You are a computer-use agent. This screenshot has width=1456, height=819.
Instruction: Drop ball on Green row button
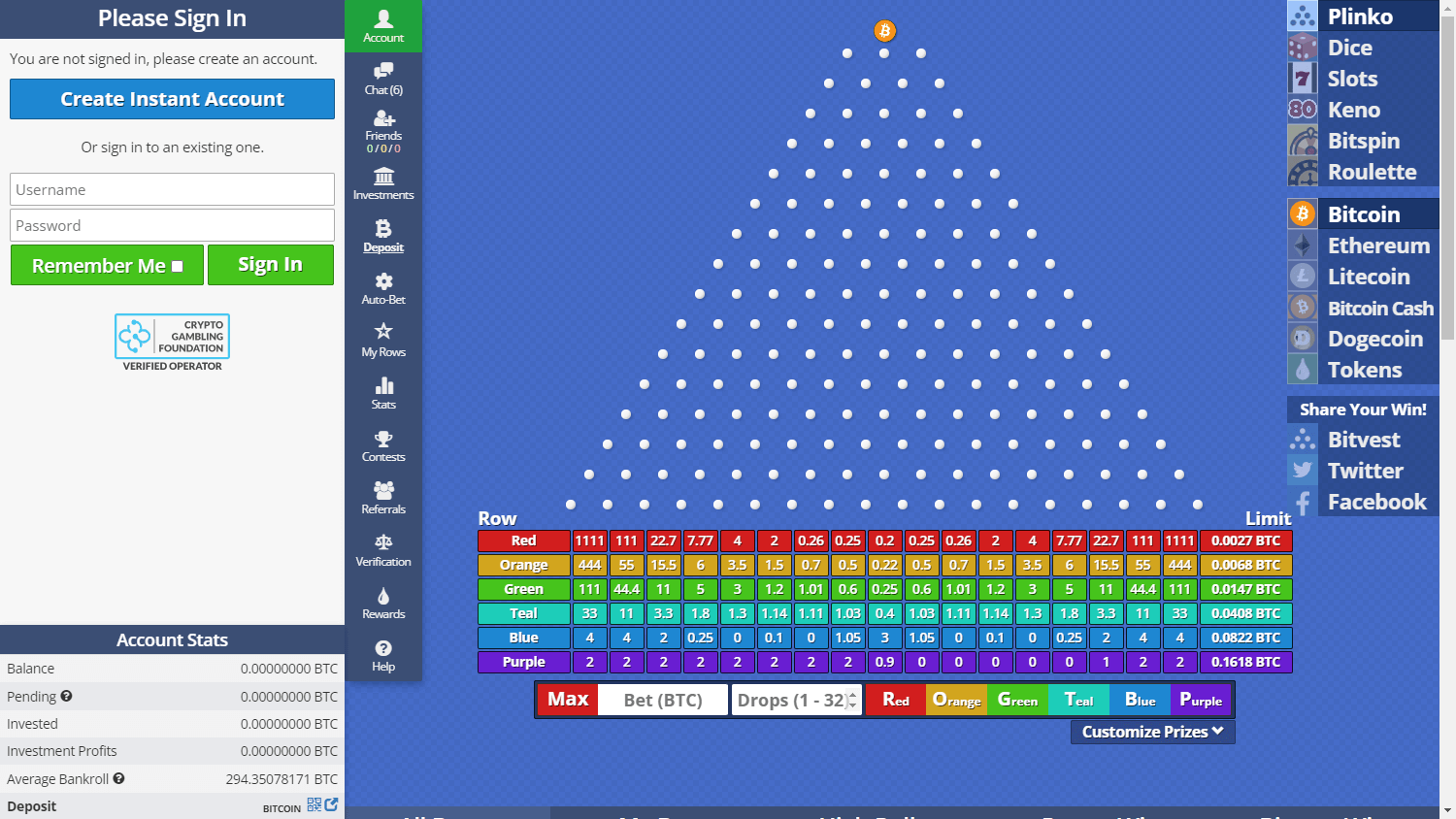click(1017, 700)
